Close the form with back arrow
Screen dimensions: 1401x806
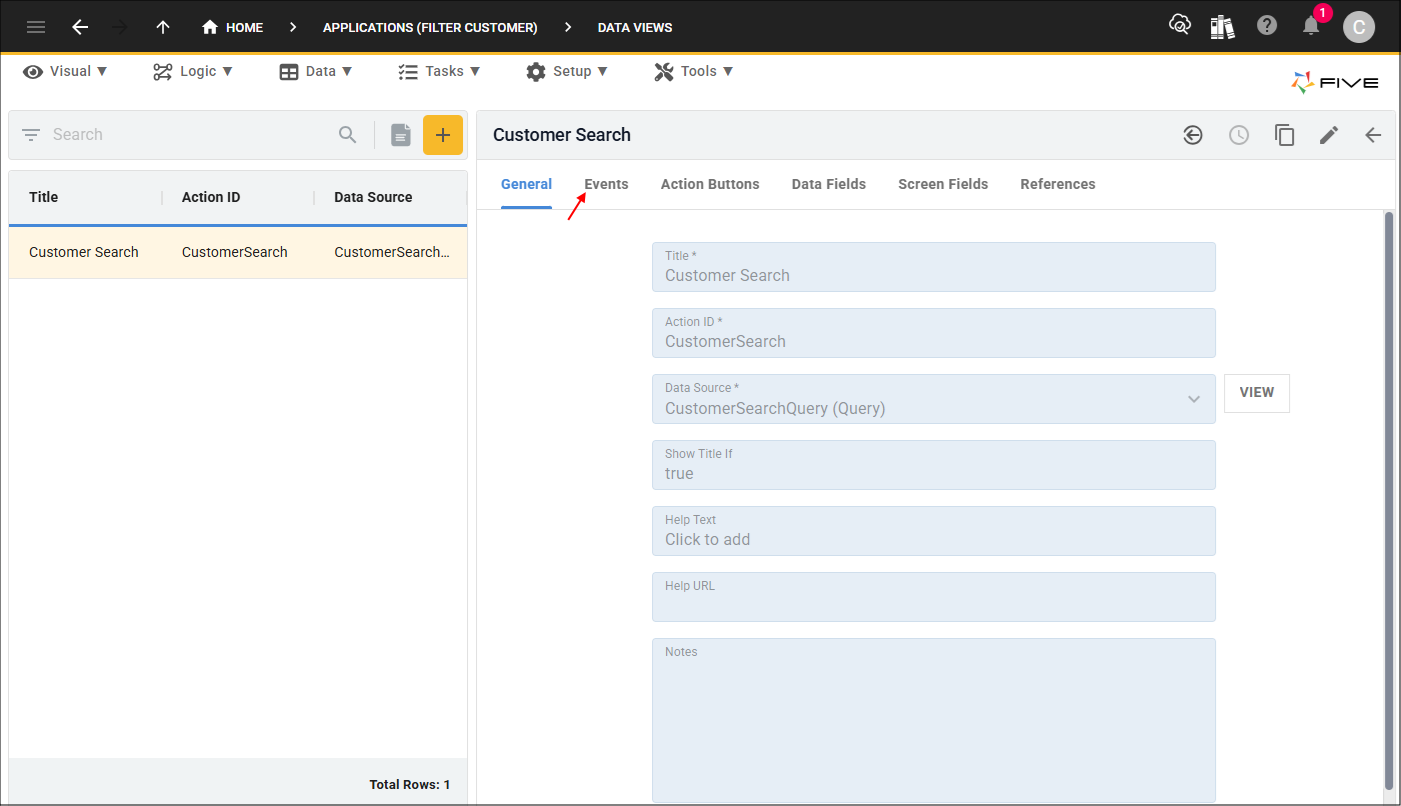click(1373, 135)
